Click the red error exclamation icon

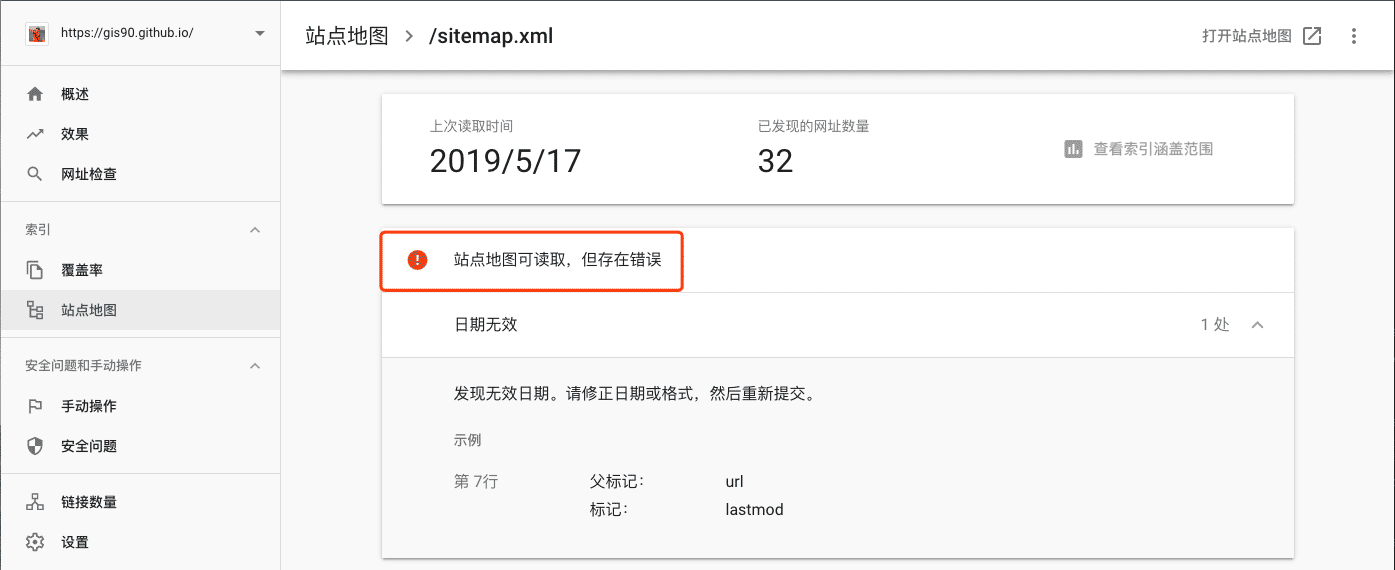click(417, 260)
